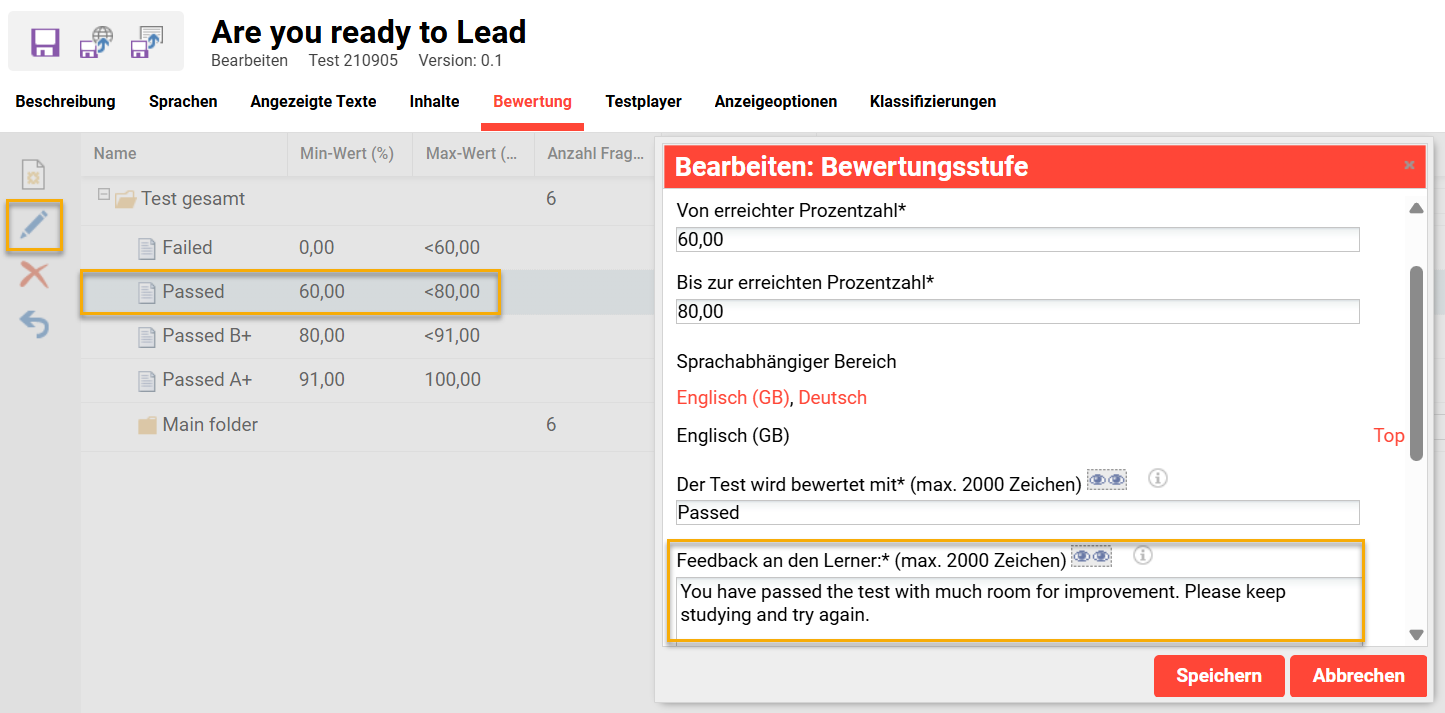Delete the Passed level with the red X
This screenshot has height=713, width=1445.
point(34,275)
